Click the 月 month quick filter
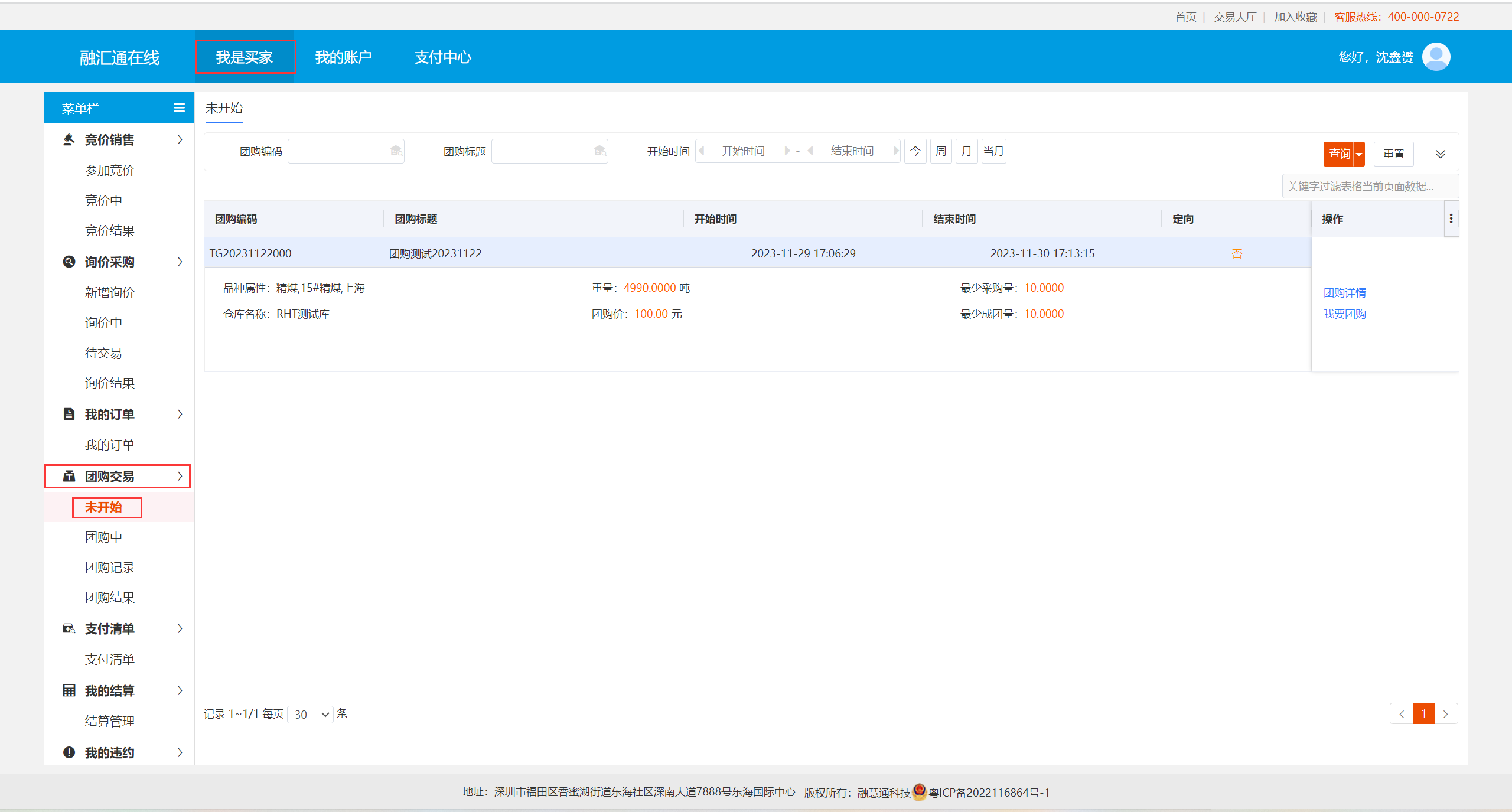1512x812 pixels. [x=966, y=151]
